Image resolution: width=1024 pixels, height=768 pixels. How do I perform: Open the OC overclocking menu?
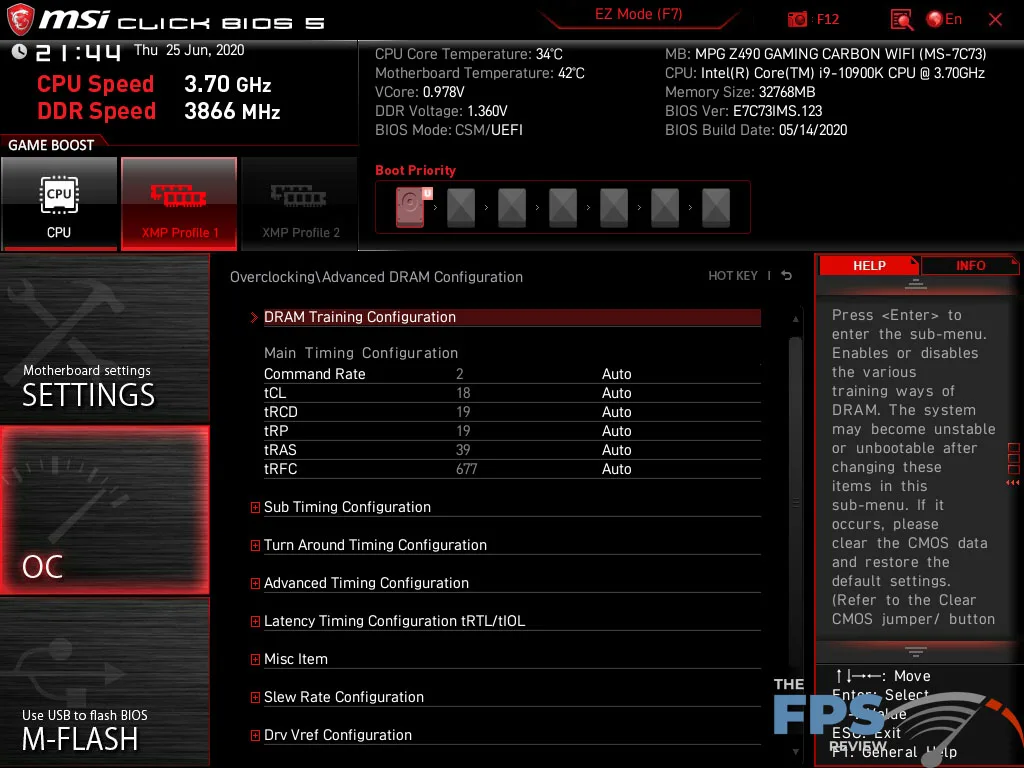[104, 510]
